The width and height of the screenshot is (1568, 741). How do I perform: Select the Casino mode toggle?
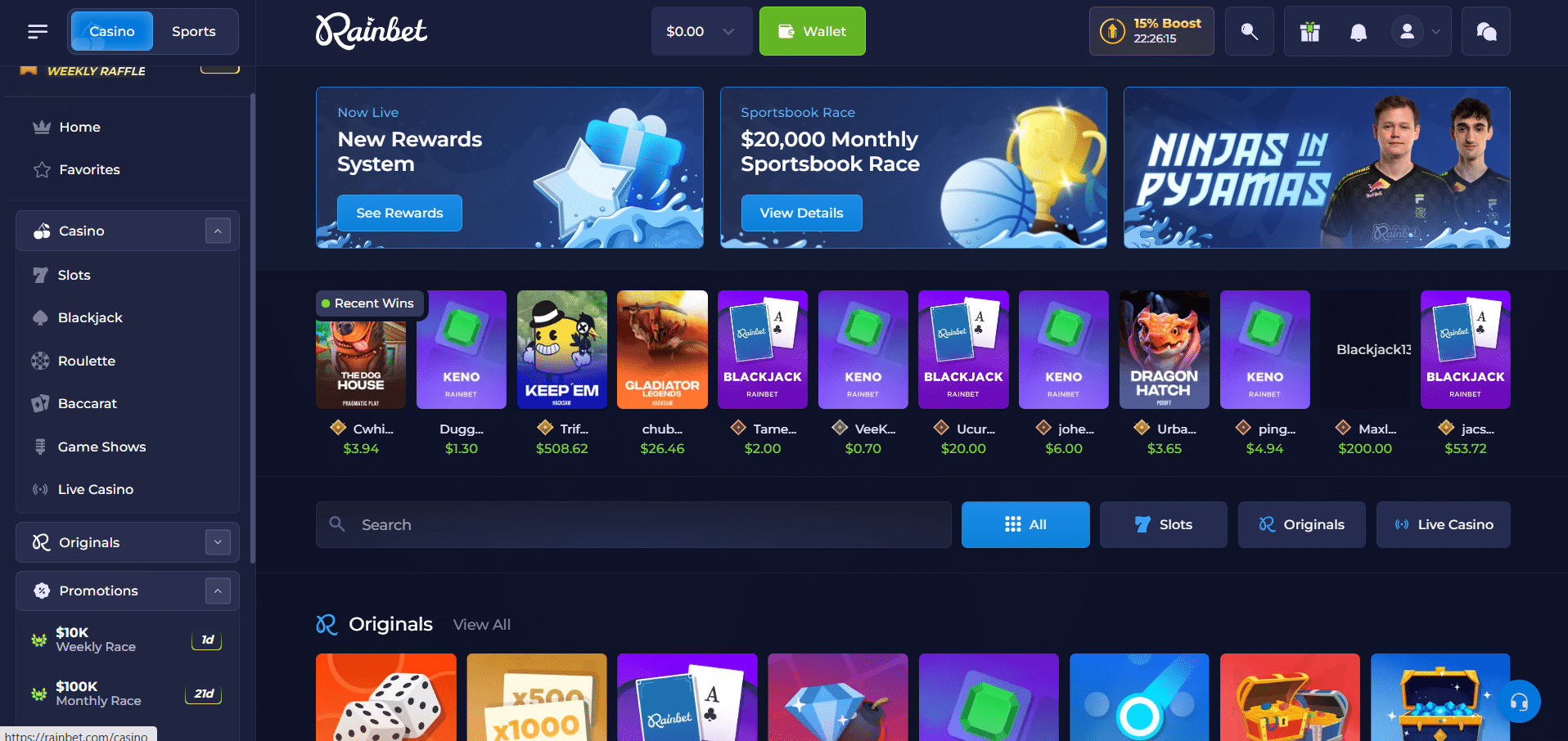click(x=112, y=31)
